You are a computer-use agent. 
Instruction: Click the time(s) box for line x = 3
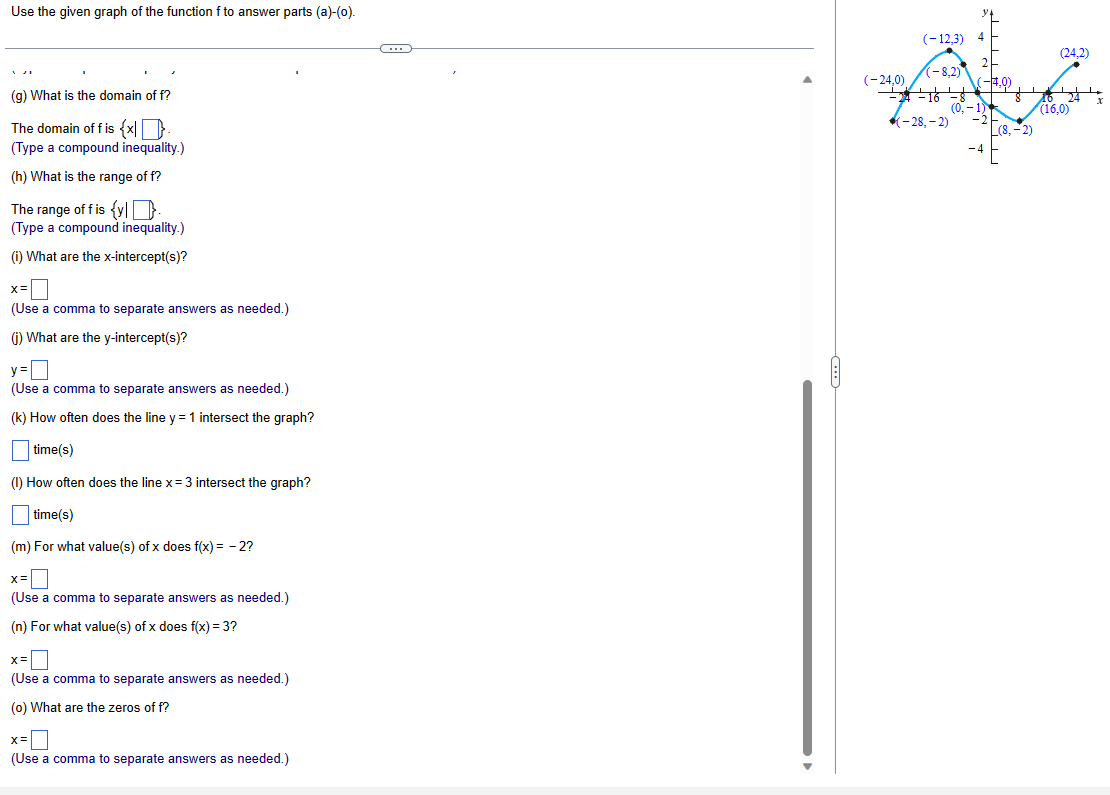pos(19,514)
